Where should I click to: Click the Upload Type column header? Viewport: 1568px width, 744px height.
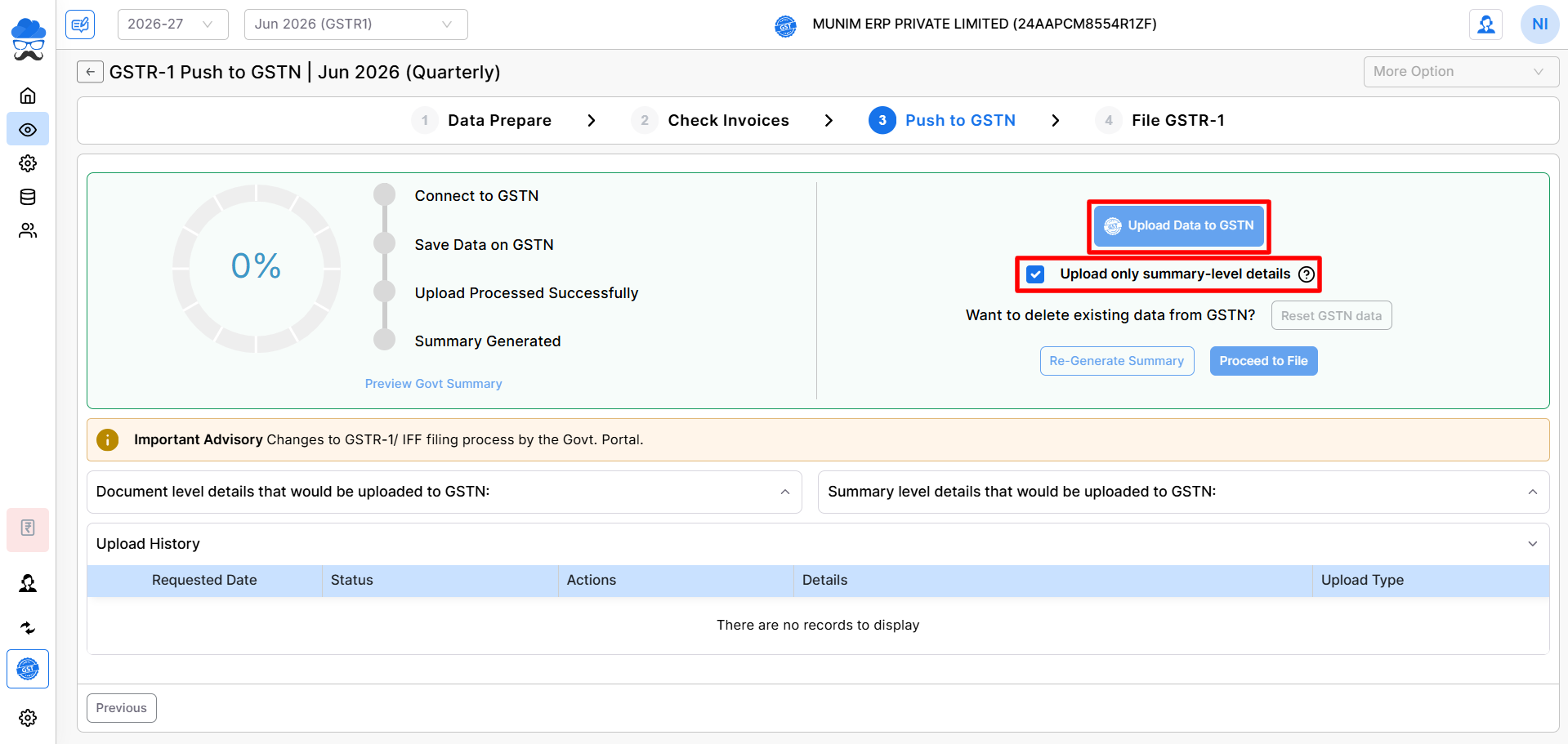coord(1431,580)
